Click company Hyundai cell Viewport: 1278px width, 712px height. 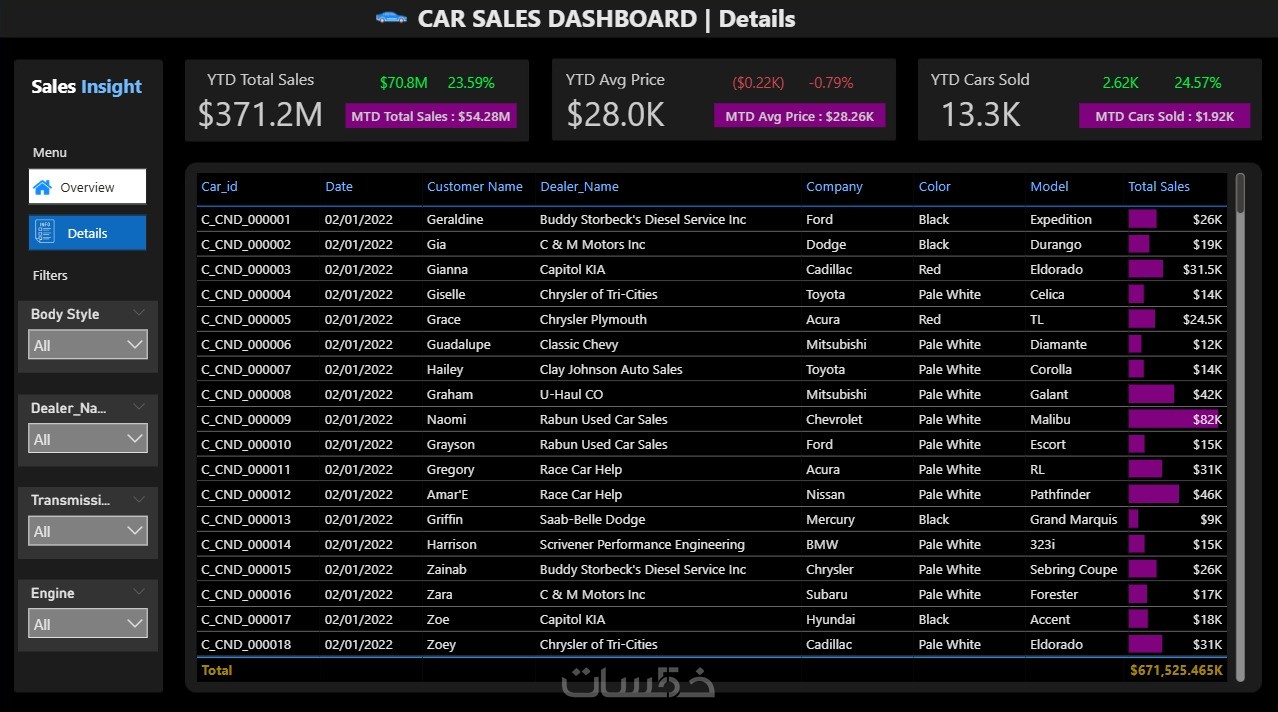pos(830,619)
